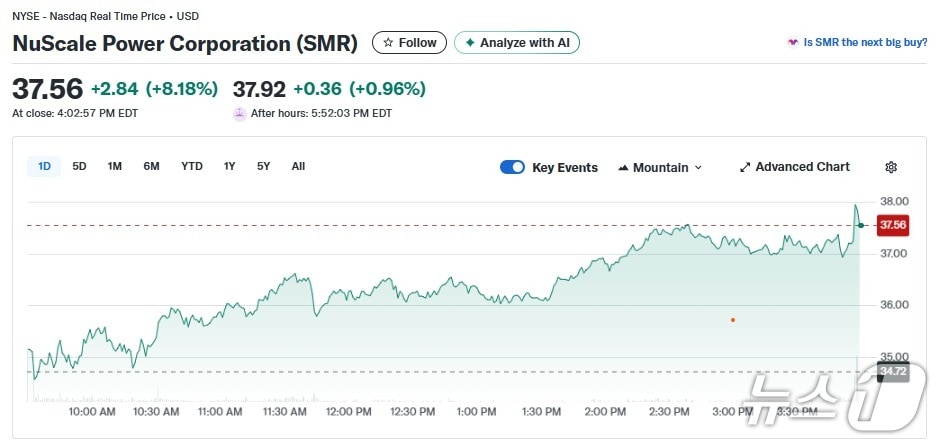Click the orange key event dot on chart
The image size is (940, 445).
(x=733, y=320)
